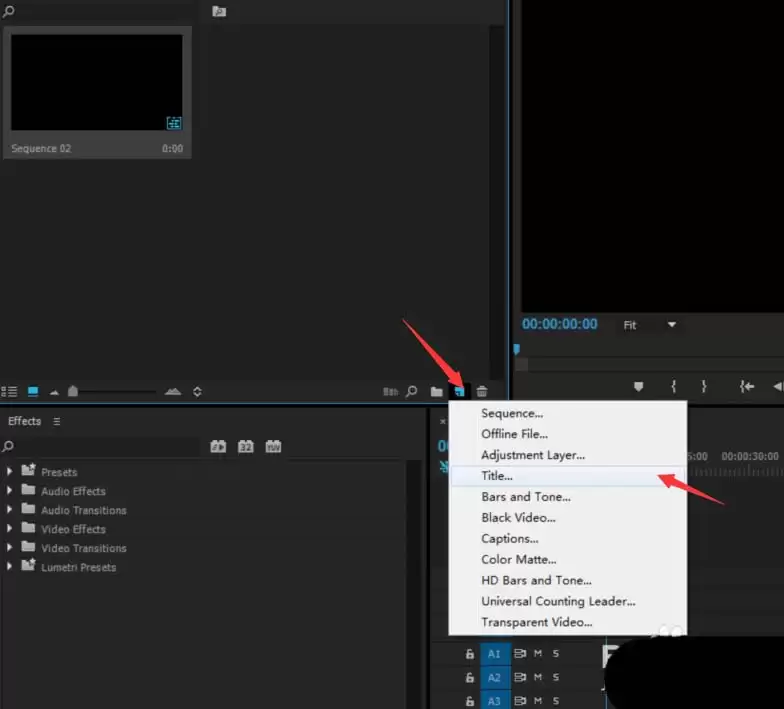The image size is (784, 709).
Task: Solo audio track A1
Action: click(556, 654)
